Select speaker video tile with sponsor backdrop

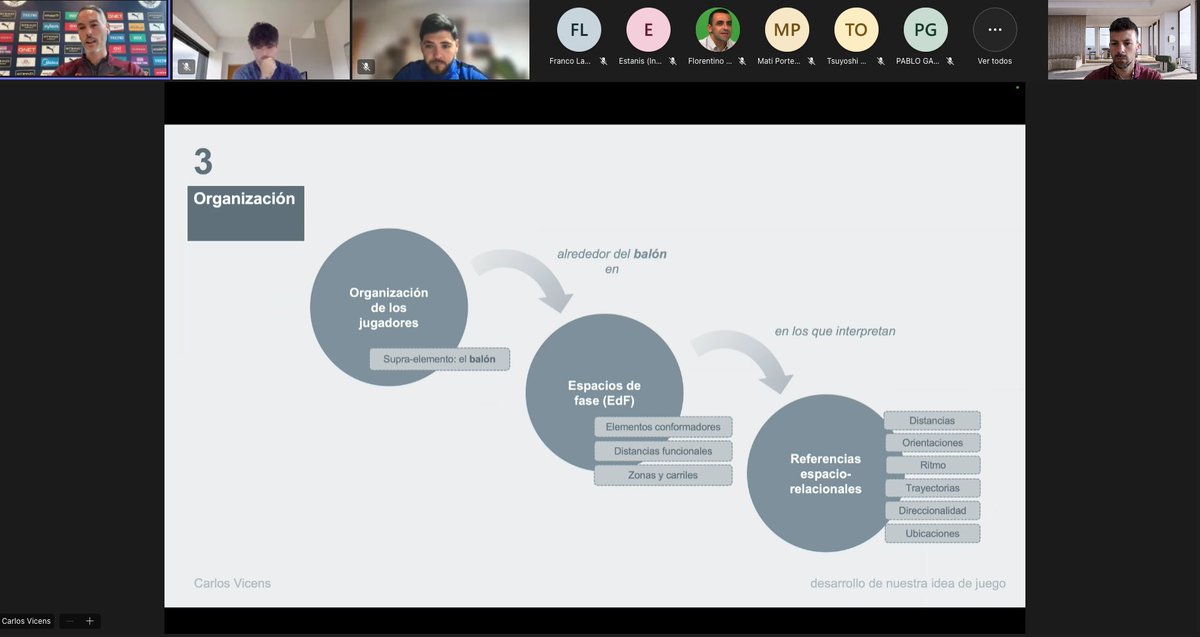click(x=84, y=39)
